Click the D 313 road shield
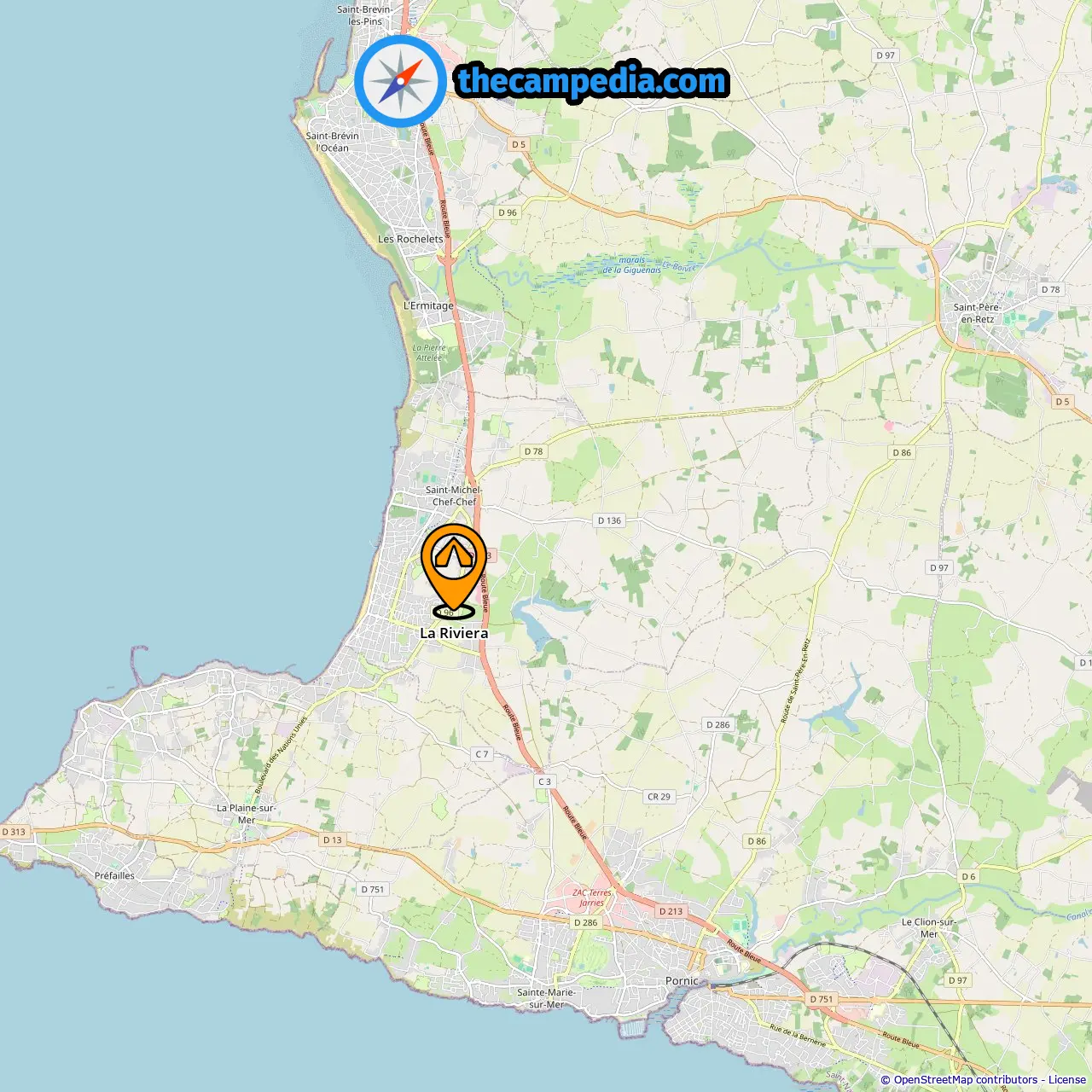 (x=15, y=832)
